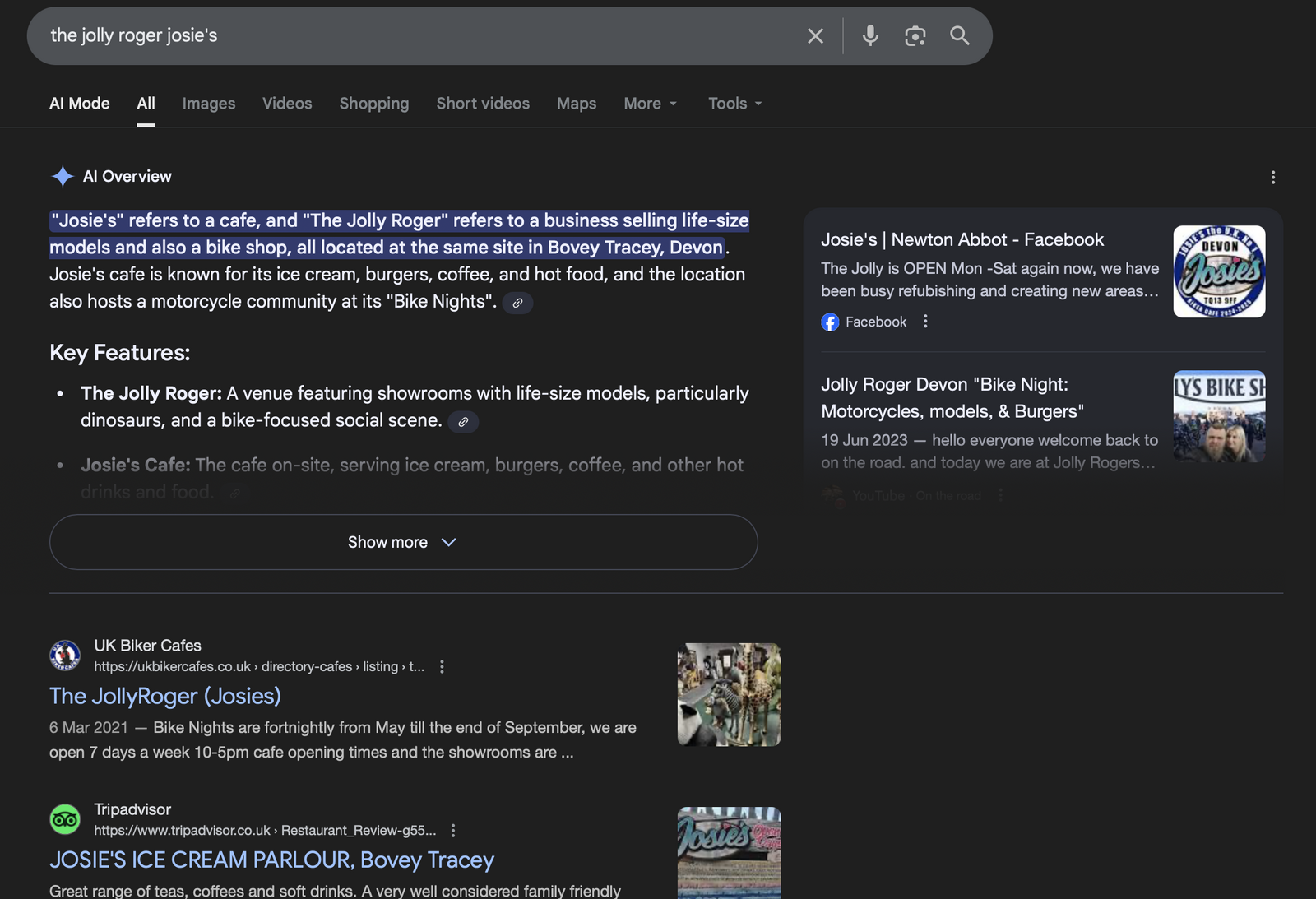Open three-dot menu beside Facebook source

[925, 322]
